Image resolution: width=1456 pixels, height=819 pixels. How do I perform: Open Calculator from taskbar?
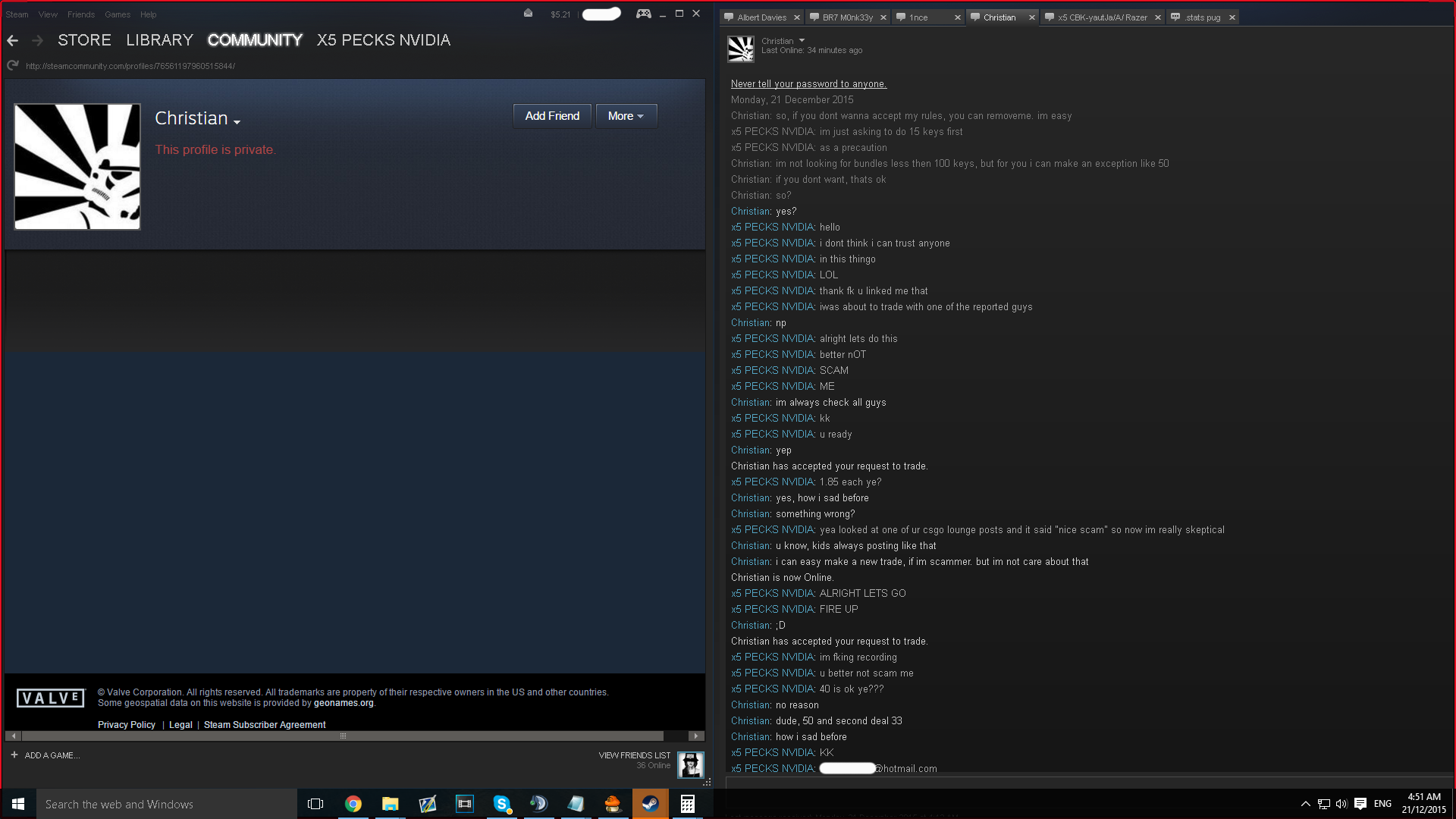[687, 804]
